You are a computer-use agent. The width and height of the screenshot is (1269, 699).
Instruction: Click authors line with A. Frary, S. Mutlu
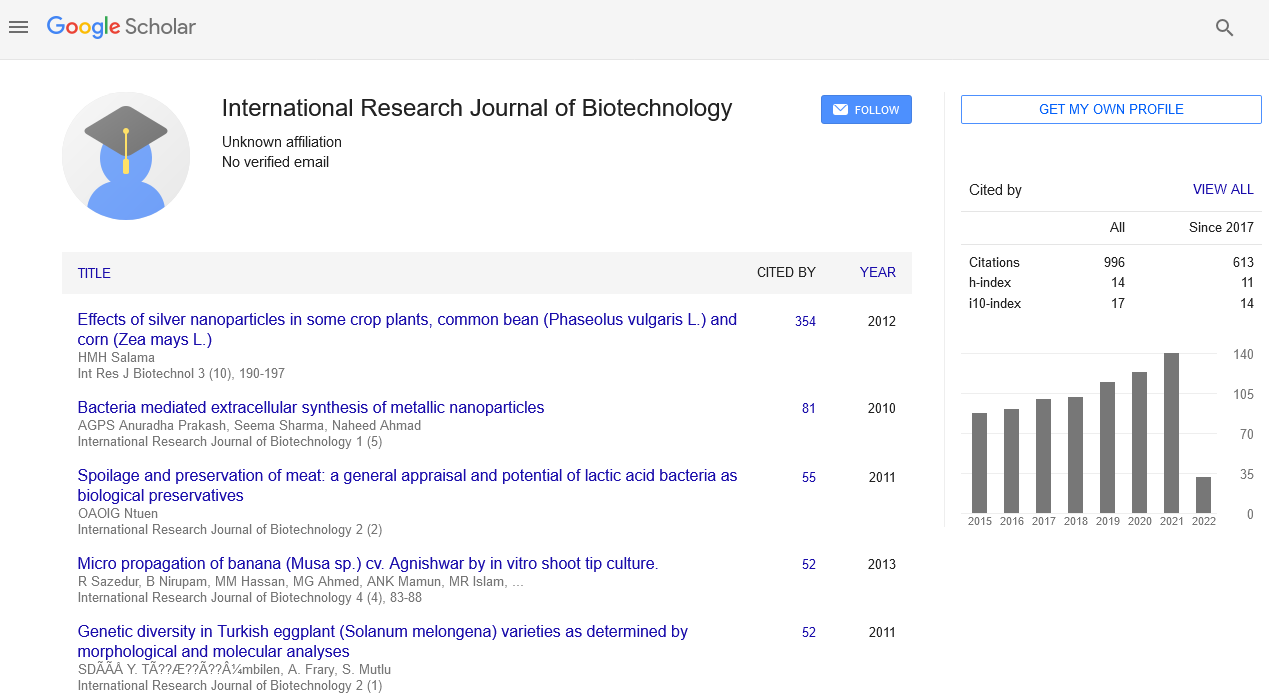(x=234, y=669)
